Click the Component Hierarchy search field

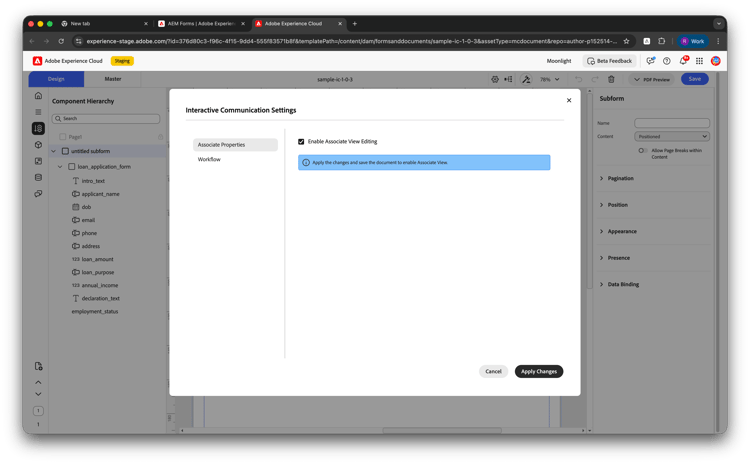click(x=106, y=118)
